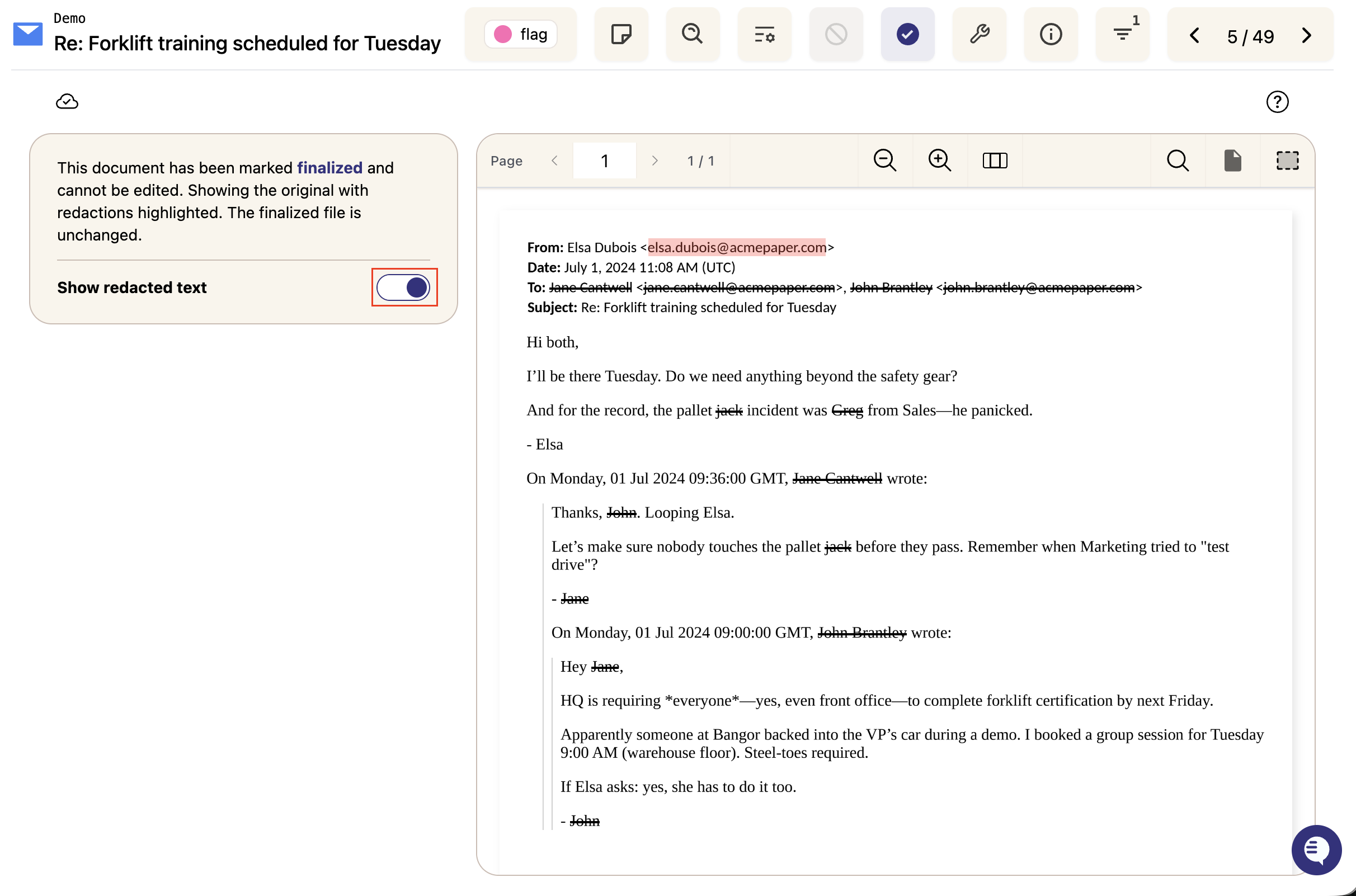Viewport: 1356px width, 896px height.
Task: Open the chat support bubble
Action: point(1316,849)
